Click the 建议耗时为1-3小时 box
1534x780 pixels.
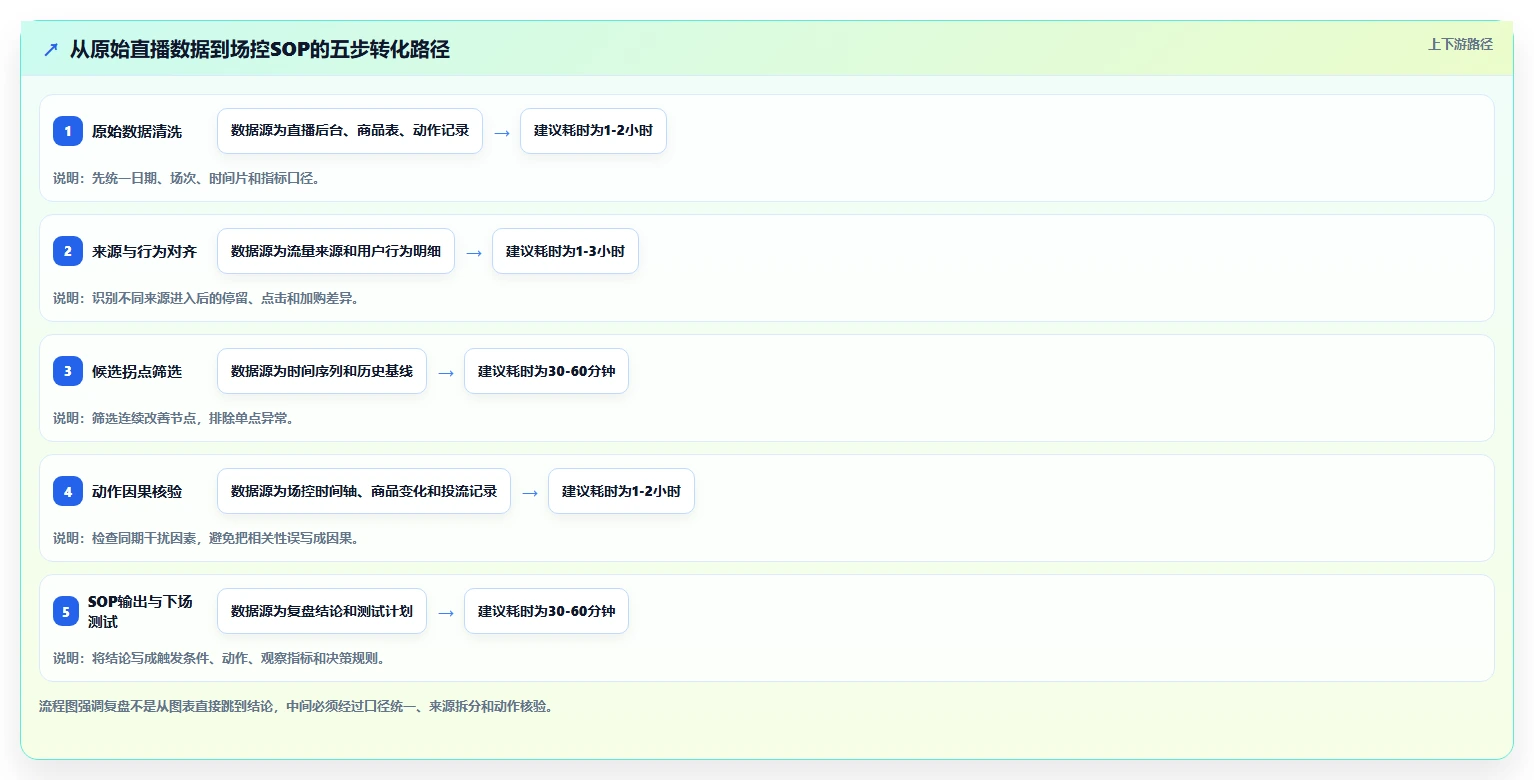coord(565,251)
